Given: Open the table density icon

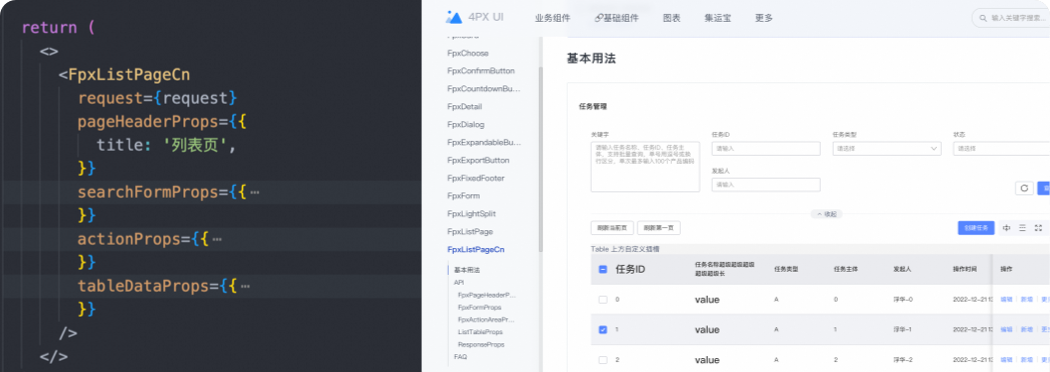Looking at the screenshot, I should click(x=1006, y=228).
